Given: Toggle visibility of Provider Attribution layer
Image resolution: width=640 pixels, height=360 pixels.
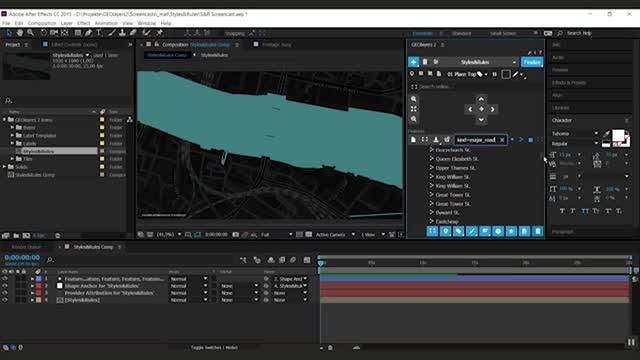Looking at the screenshot, I should [5, 293].
